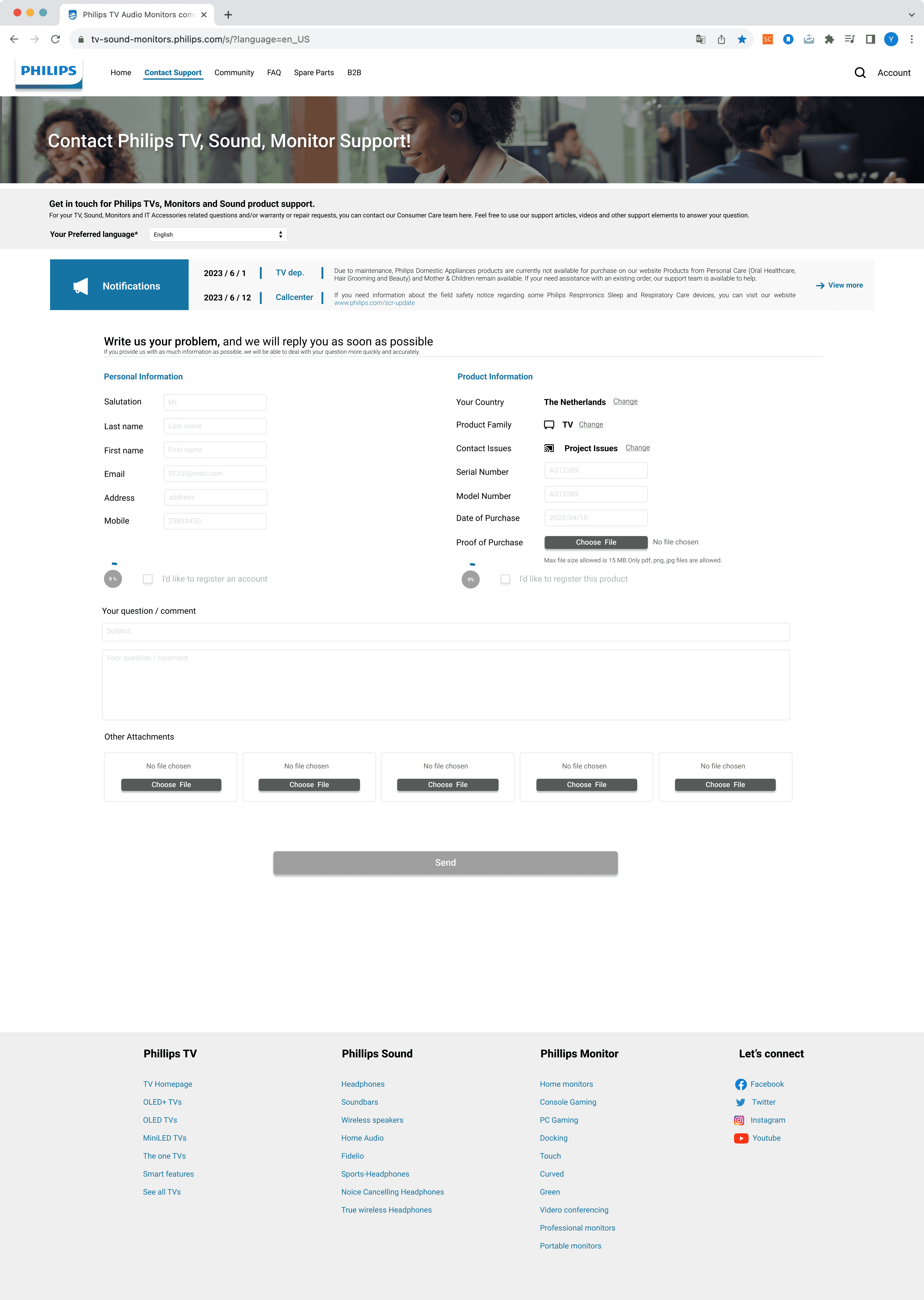The image size is (924, 1300).
Task: Click the TV product family icon
Action: click(549, 425)
